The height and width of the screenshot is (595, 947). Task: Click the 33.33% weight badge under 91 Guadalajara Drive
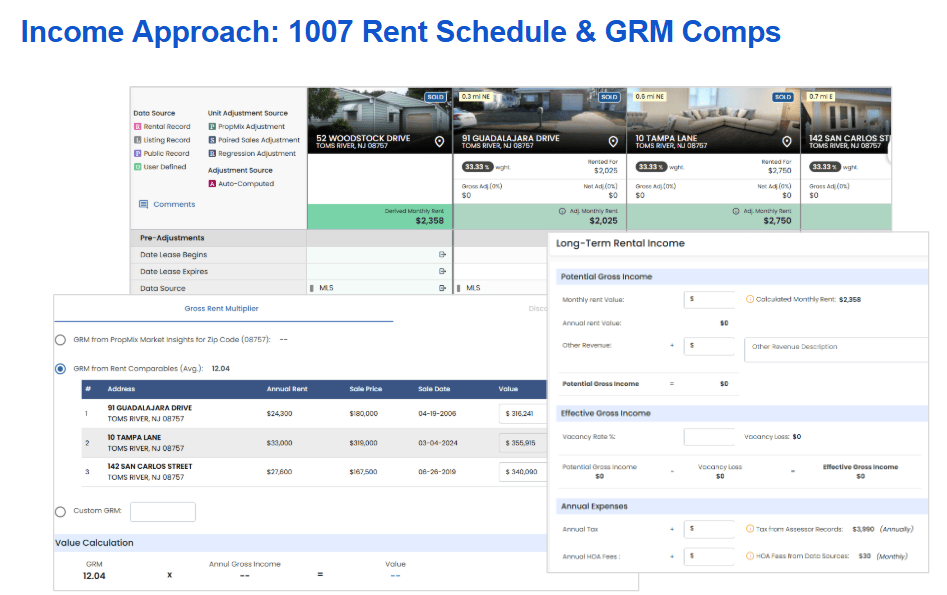[x=477, y=167]
